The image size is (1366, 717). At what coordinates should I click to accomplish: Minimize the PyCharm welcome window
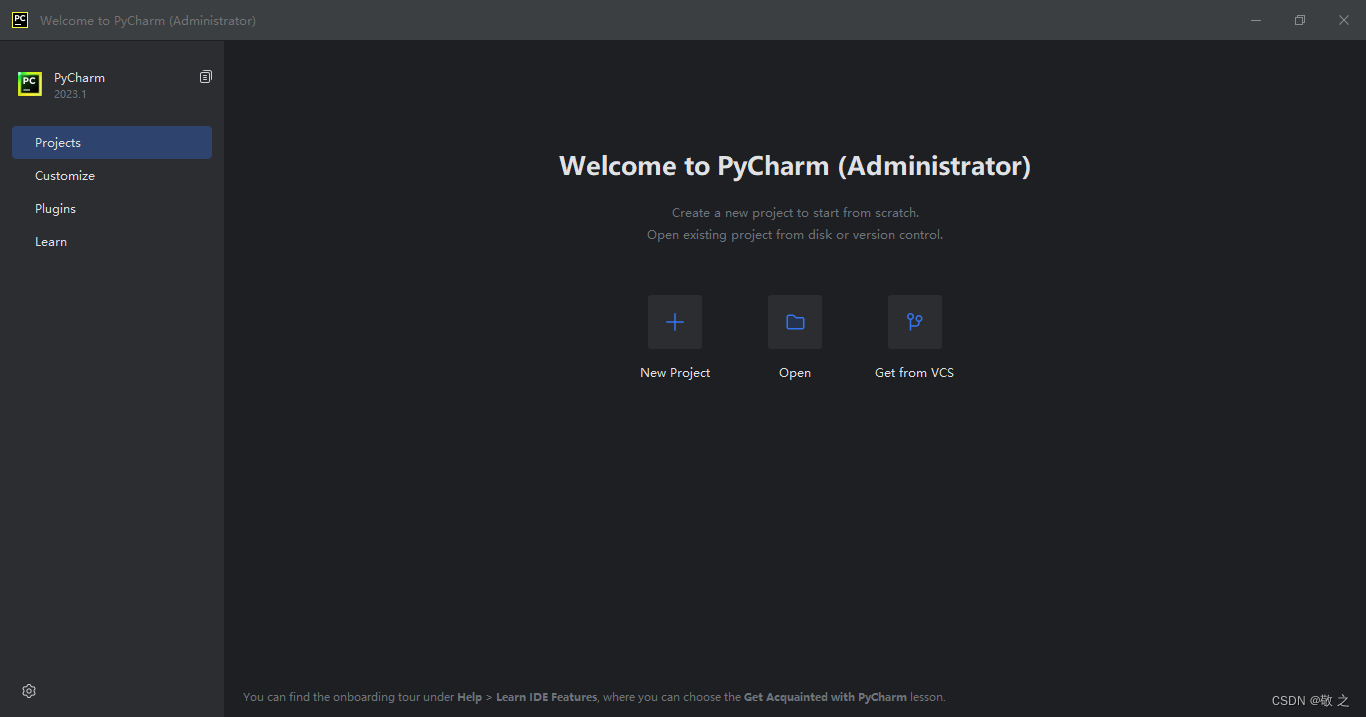(x=1256, y=20)
